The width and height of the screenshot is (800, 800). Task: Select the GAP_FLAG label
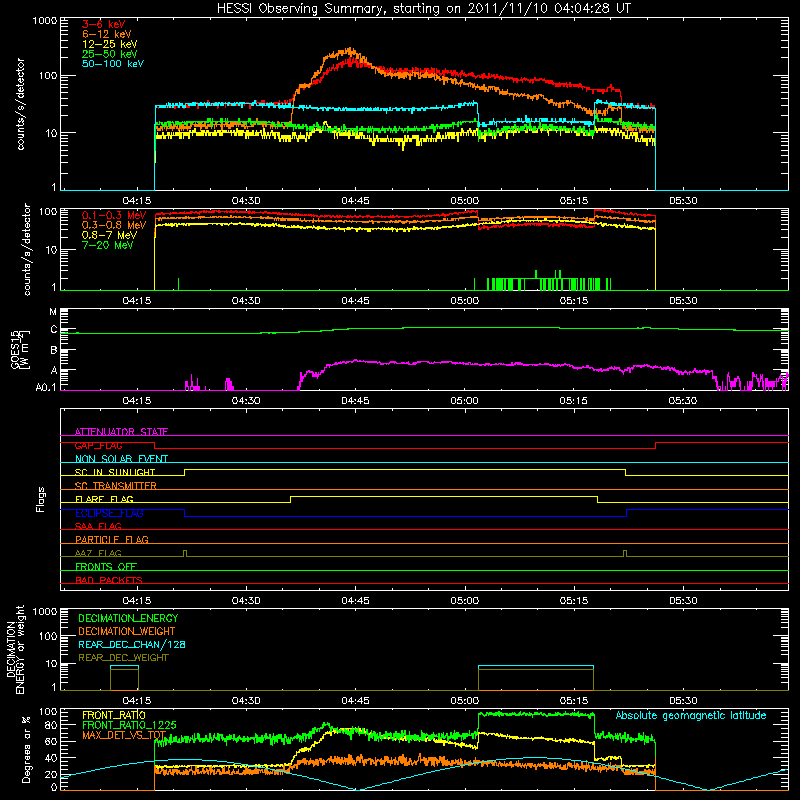(98, 445)
